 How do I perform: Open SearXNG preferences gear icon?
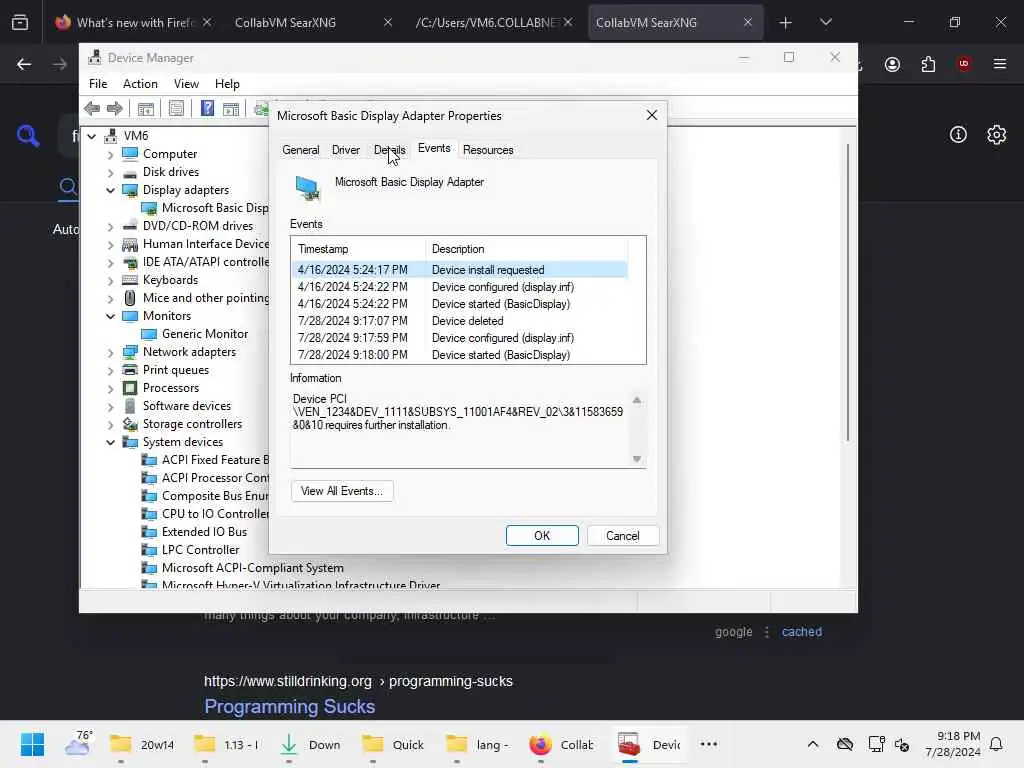pos(997,135)
